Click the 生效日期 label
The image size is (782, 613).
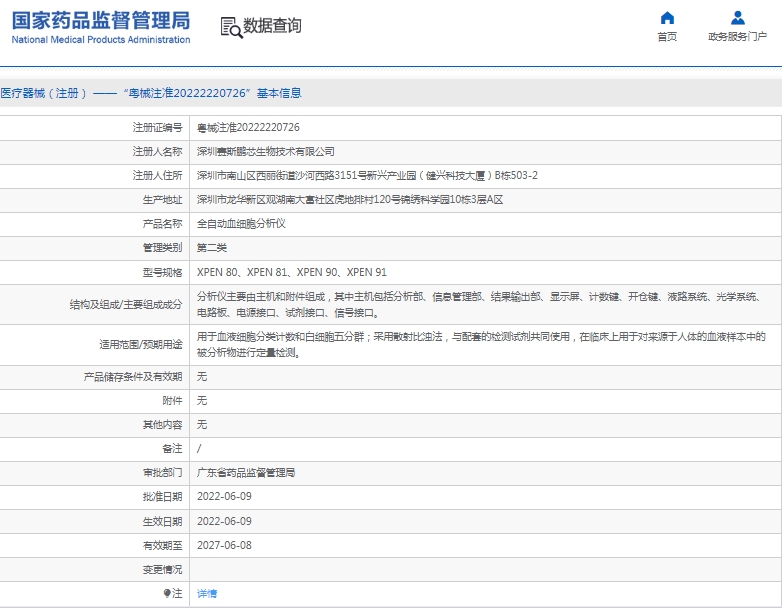point(163,522)
